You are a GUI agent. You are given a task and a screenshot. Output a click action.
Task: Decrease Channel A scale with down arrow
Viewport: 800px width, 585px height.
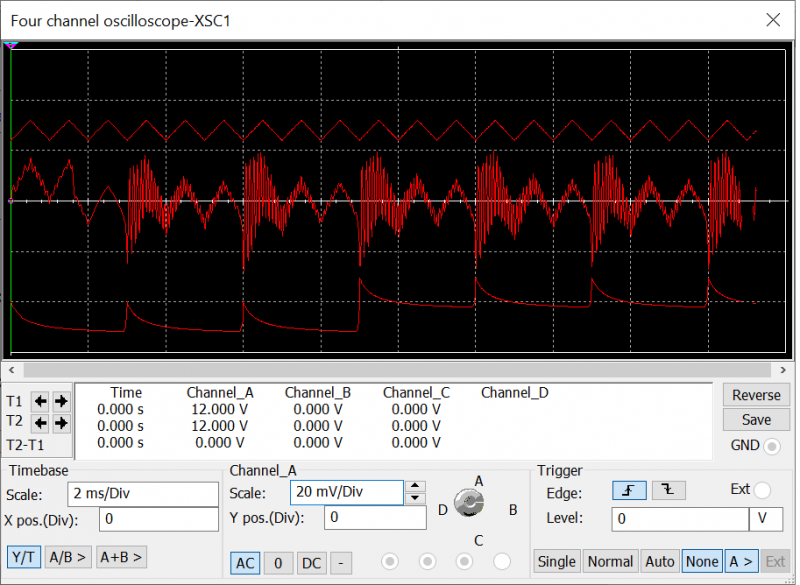click(x=417, y=498)
